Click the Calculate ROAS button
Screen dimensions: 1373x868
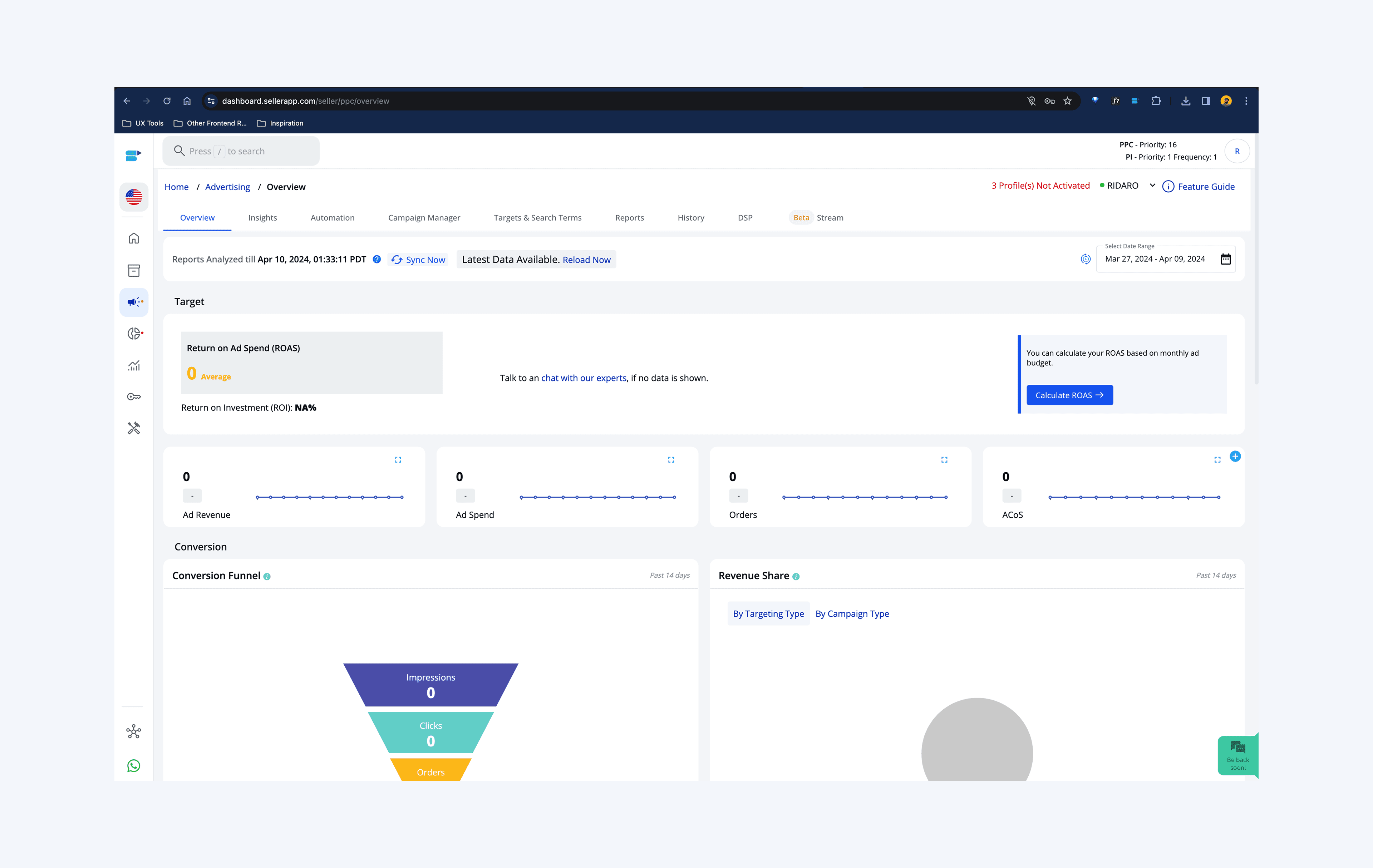point(1069,395)
